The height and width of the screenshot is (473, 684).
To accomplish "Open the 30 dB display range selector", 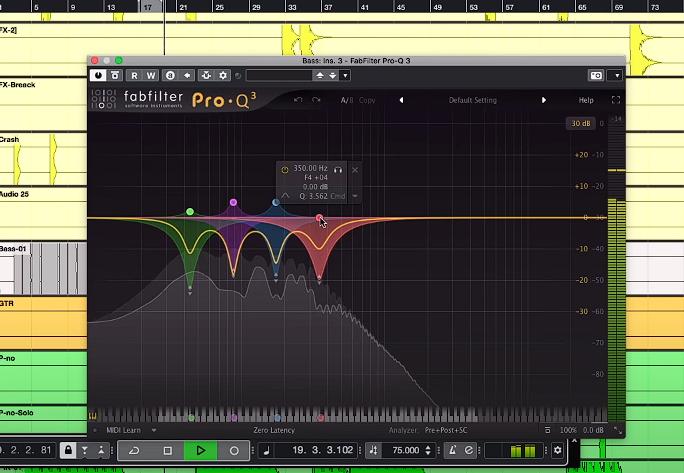I will [x=581, y=123].
